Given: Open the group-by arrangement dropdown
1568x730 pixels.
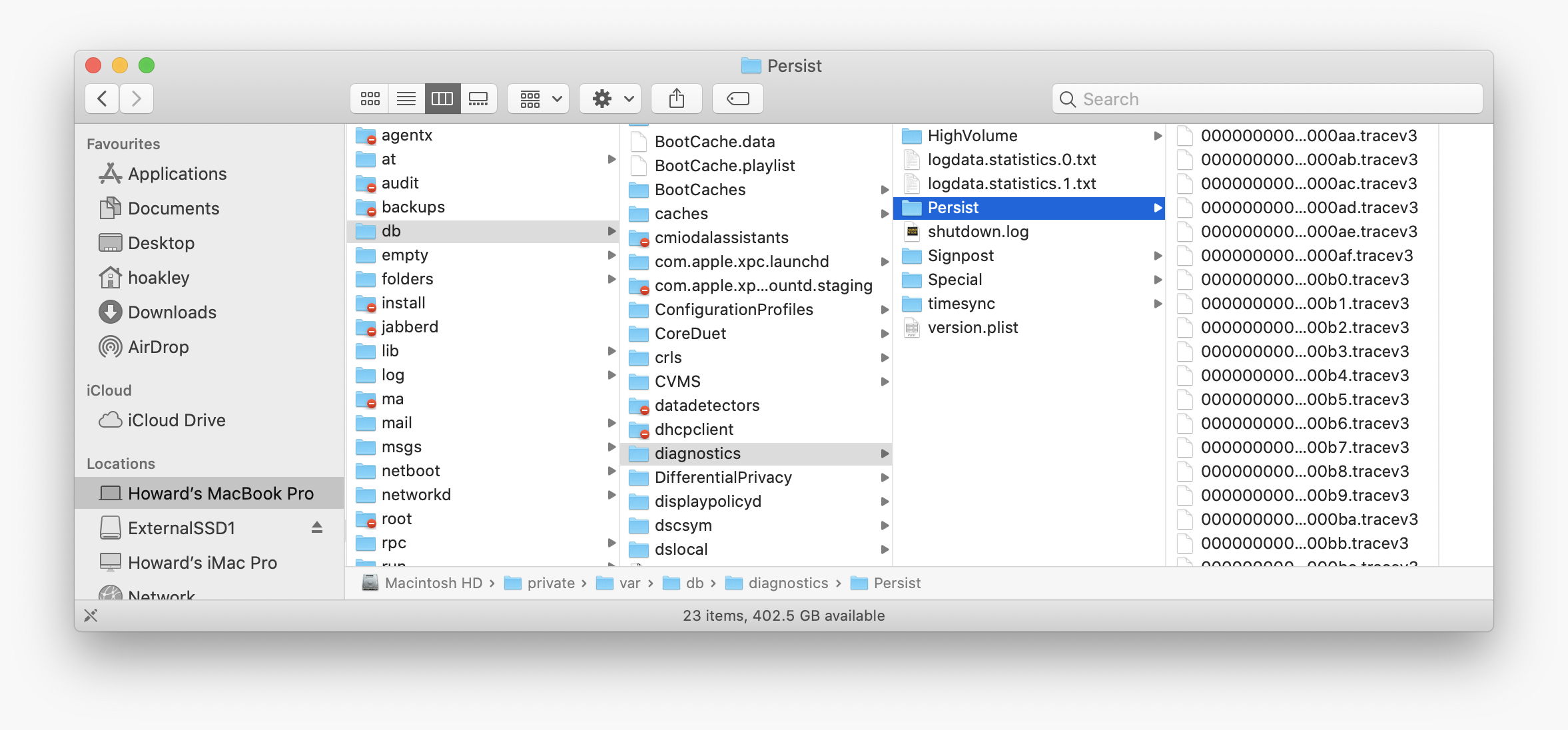Looking at the screenshot, I should coord(538,99).
